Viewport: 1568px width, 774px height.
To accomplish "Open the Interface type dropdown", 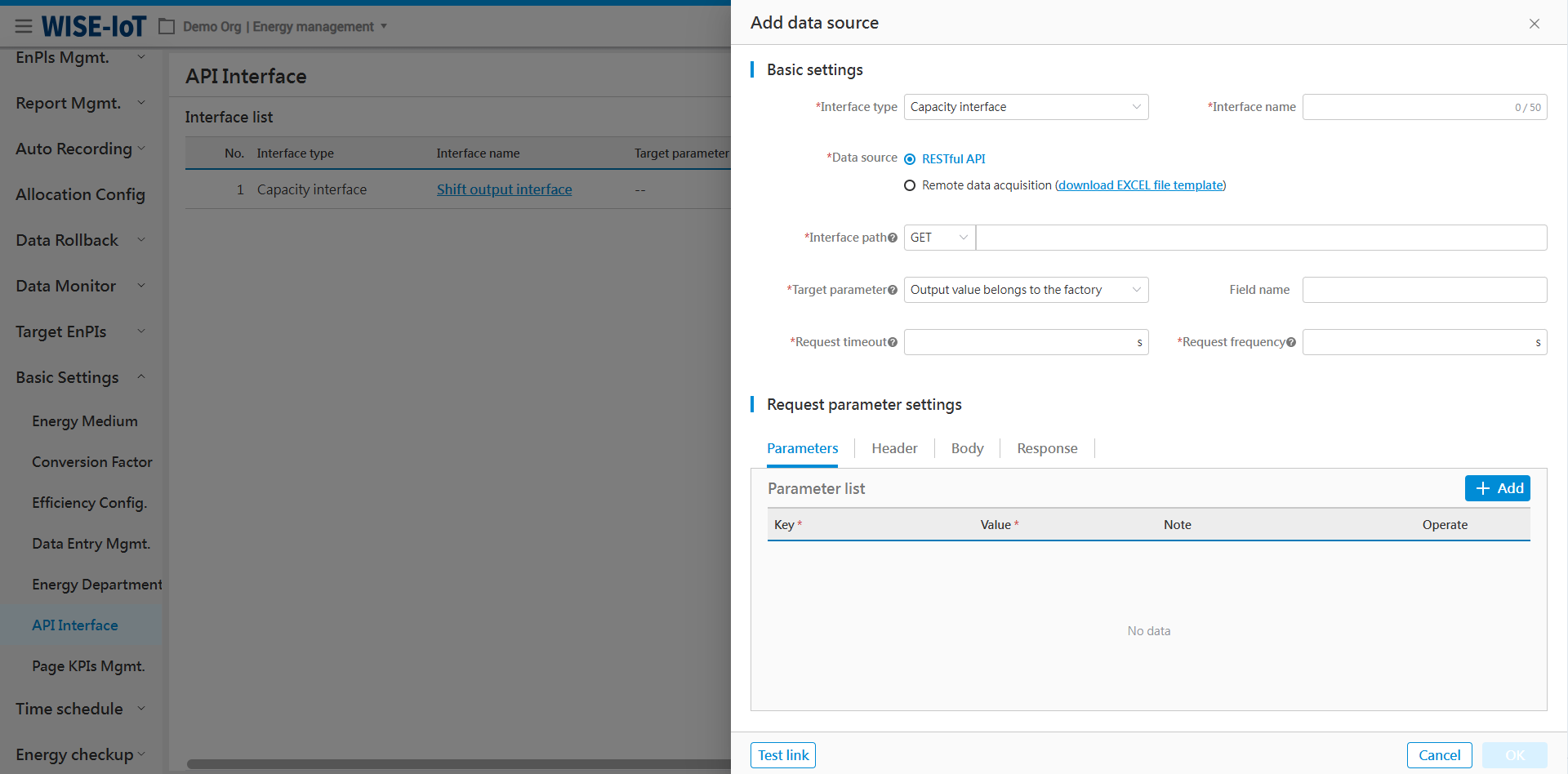I will click(x=1026, y=107).
